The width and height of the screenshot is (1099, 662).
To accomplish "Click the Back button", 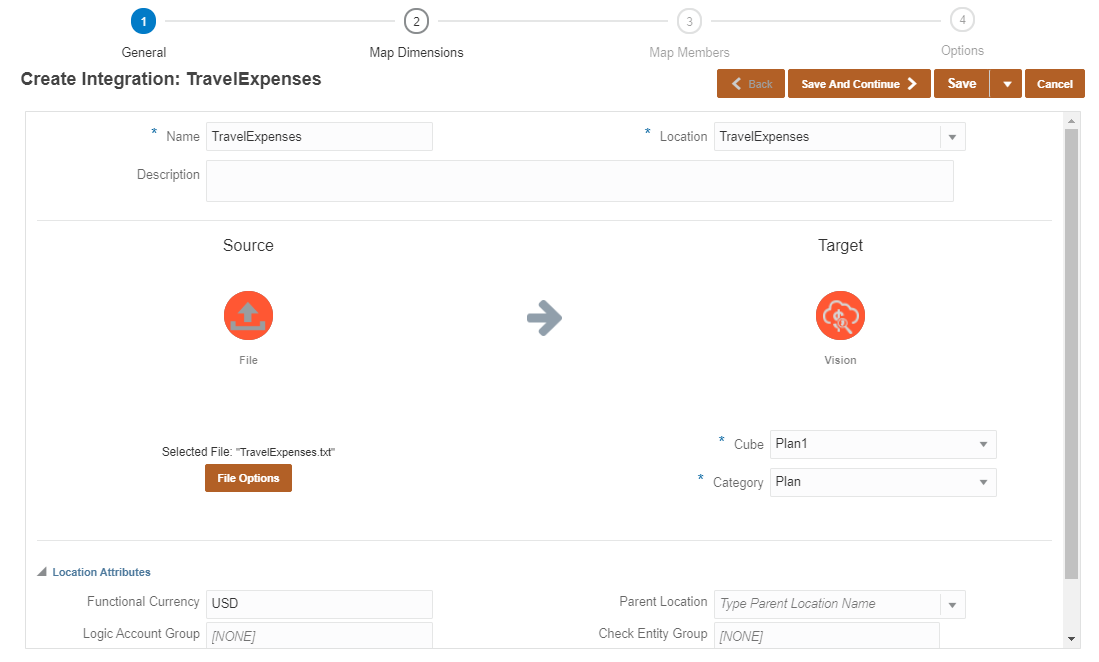I will pyautogui.click(x=751, y=84).
